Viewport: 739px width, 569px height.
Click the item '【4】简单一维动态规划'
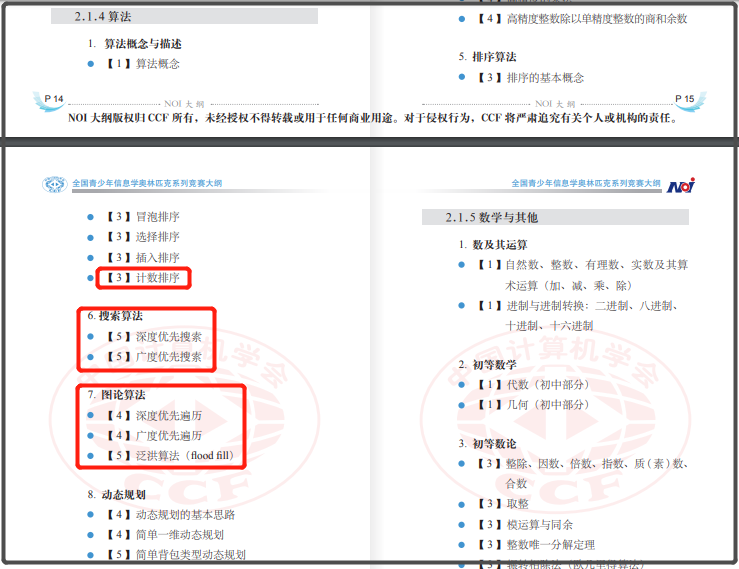(164, 535)
